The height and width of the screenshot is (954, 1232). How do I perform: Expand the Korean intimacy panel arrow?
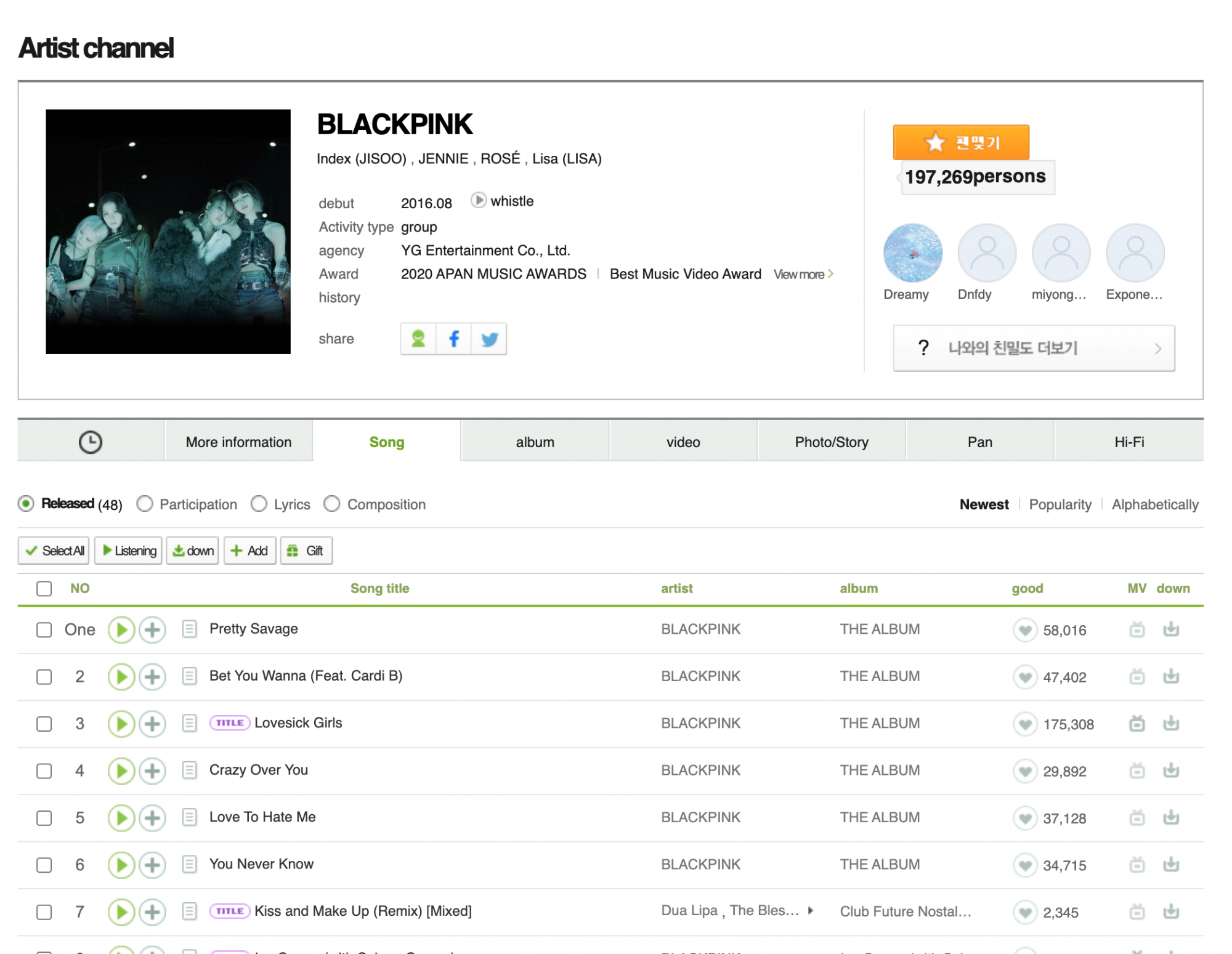pyautogui.click(x=1157, y=349)
